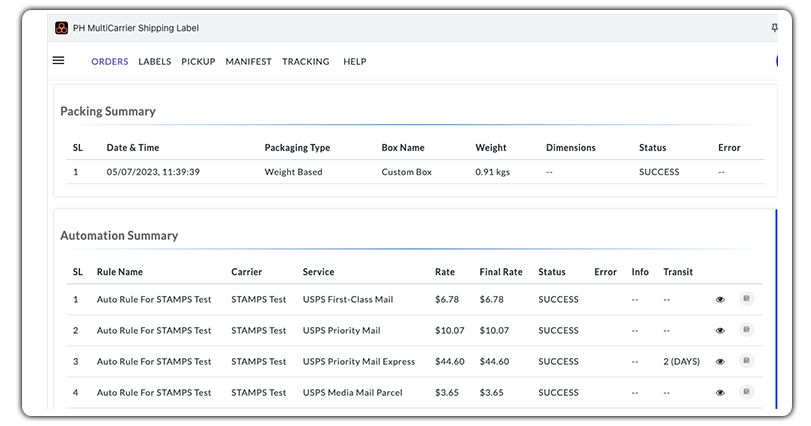Click the Final Rate column header
Screen dimensions: 811x426
(501, 272)
